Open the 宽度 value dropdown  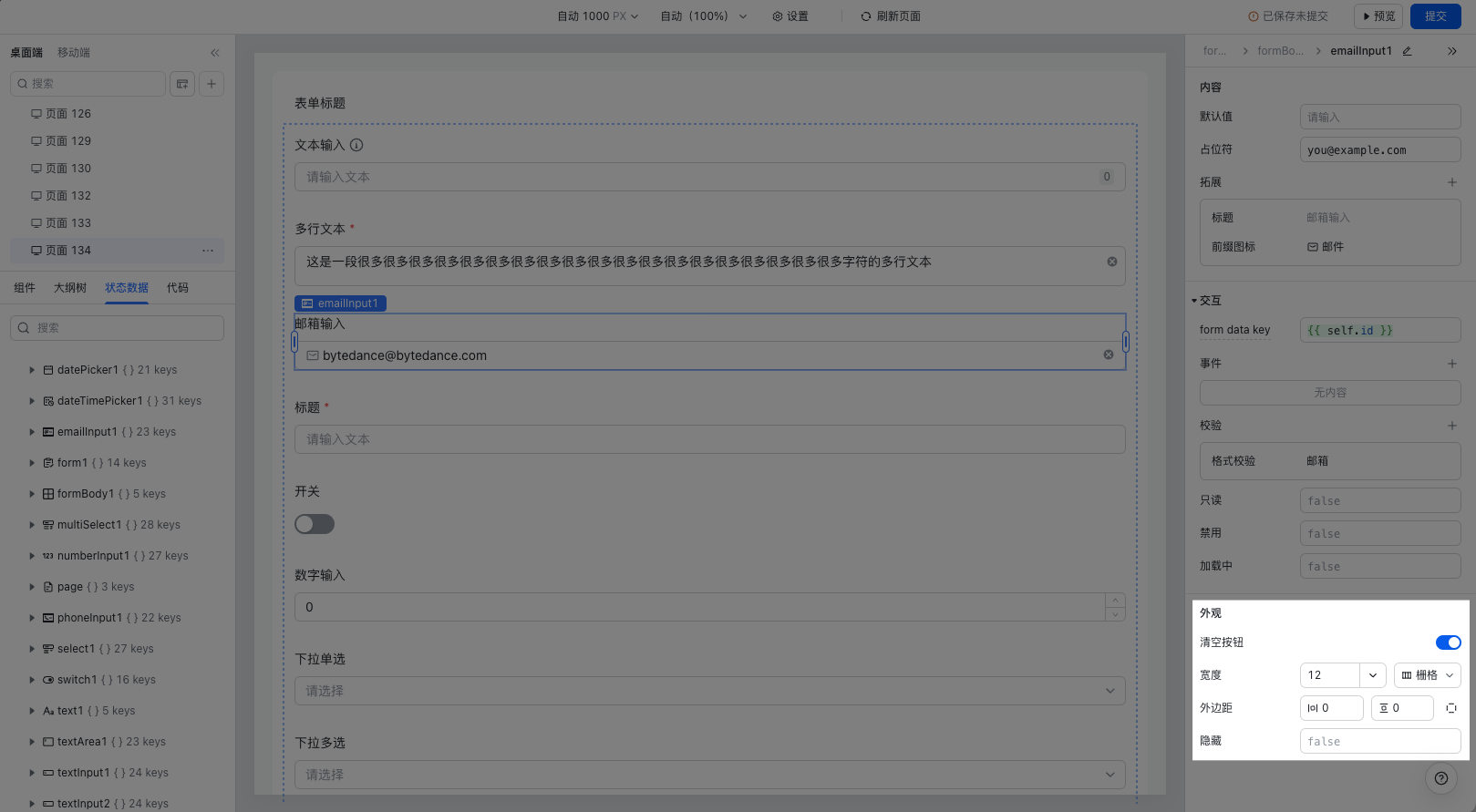pos(1373,675)
